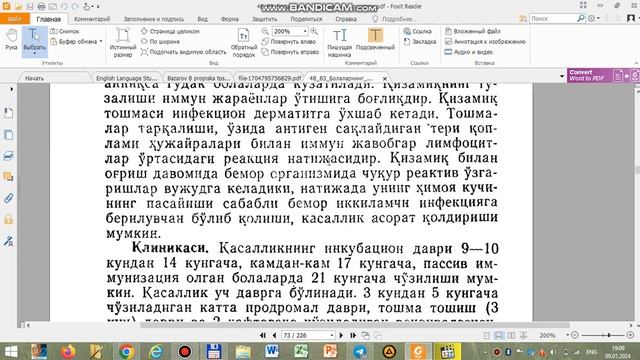Switch to English Language Stu... document tab

(127, 78)
